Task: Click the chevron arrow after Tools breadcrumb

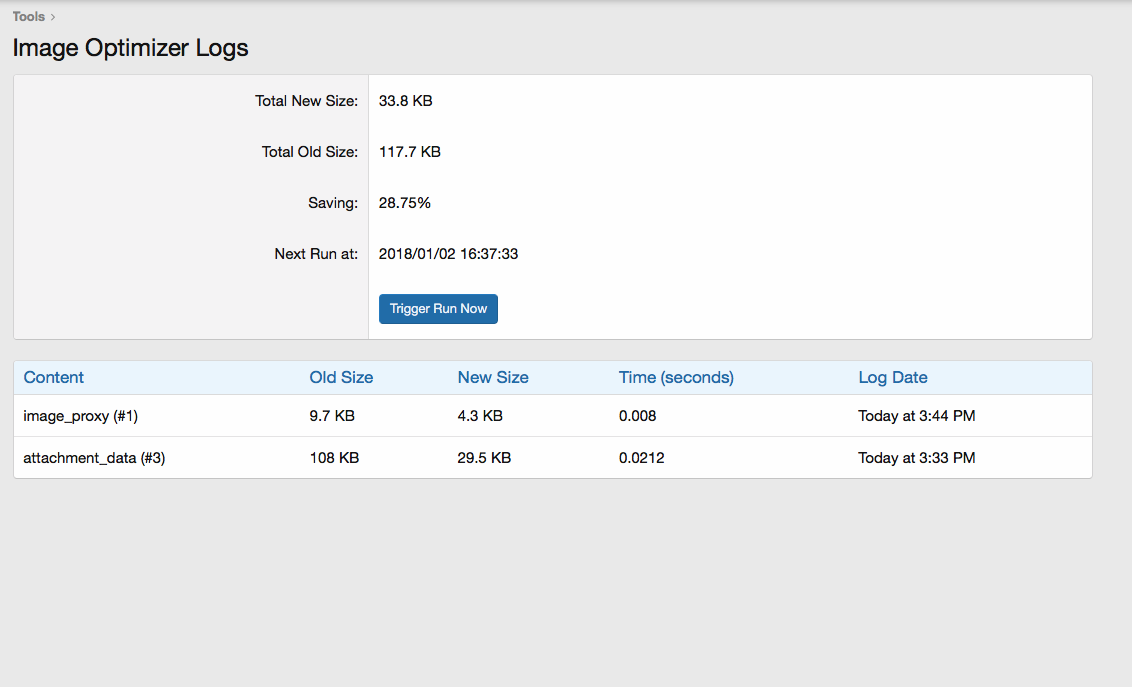Action: [x=53, y=17]
